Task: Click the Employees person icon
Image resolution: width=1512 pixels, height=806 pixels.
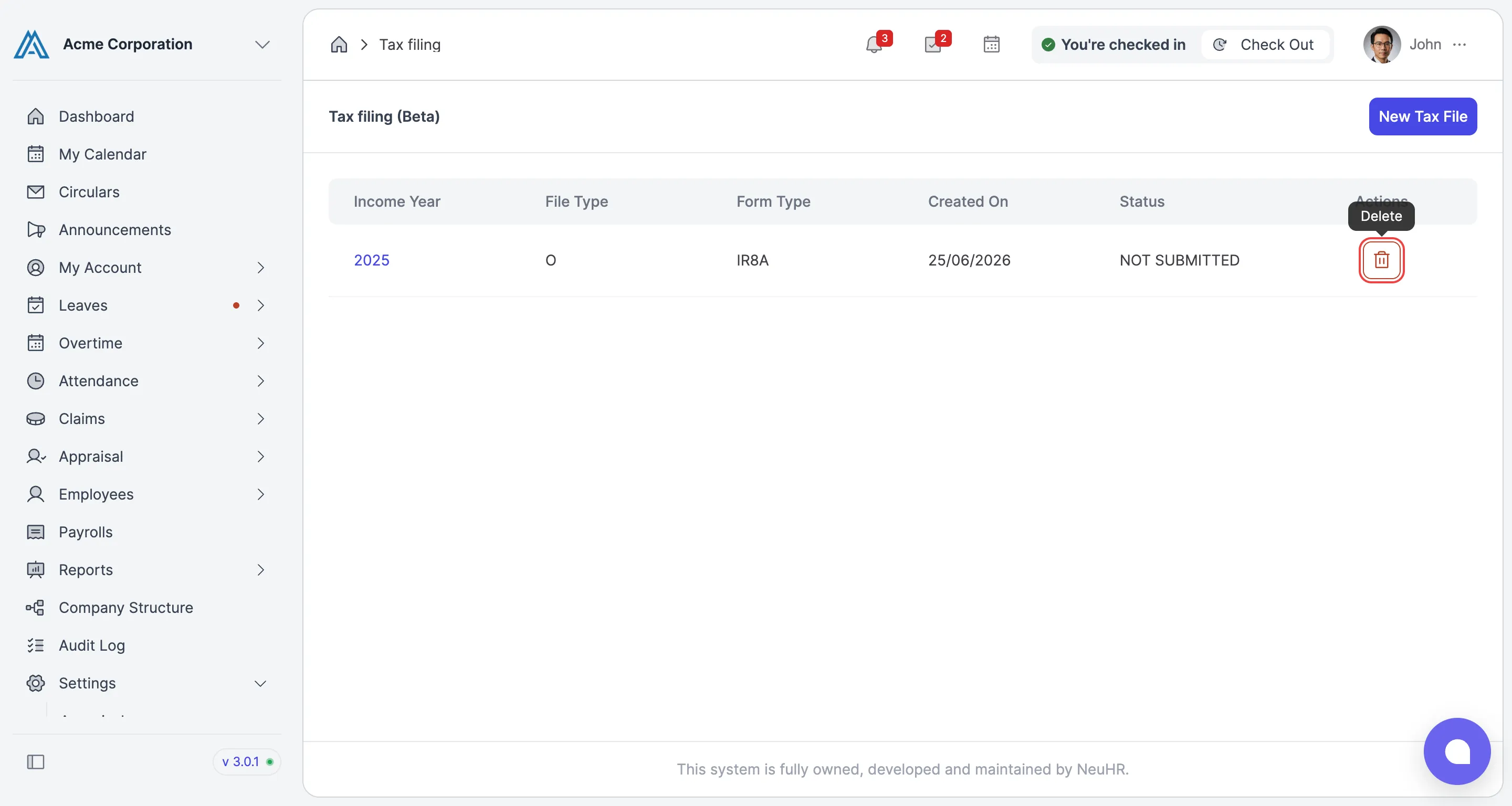Action: pyautogui.click(x=36, y=494)
